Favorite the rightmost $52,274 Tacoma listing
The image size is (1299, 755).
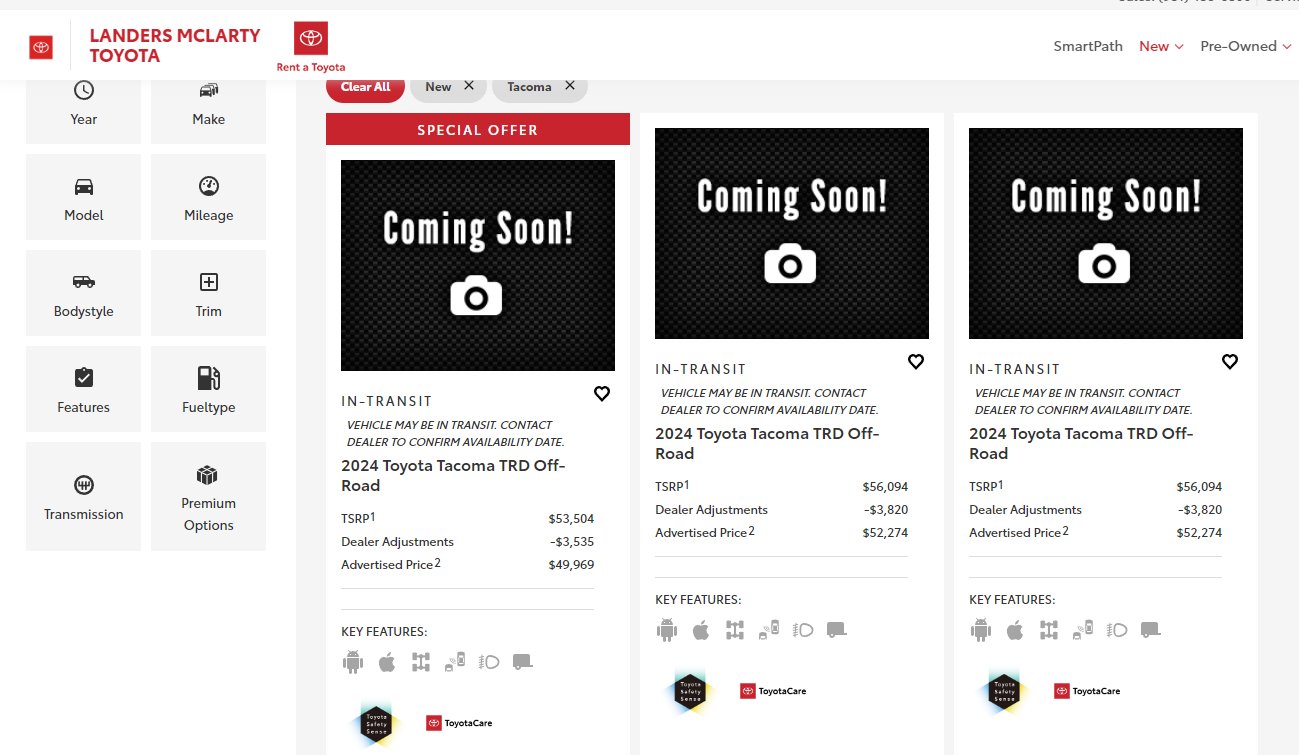(x=1230, y=362)
